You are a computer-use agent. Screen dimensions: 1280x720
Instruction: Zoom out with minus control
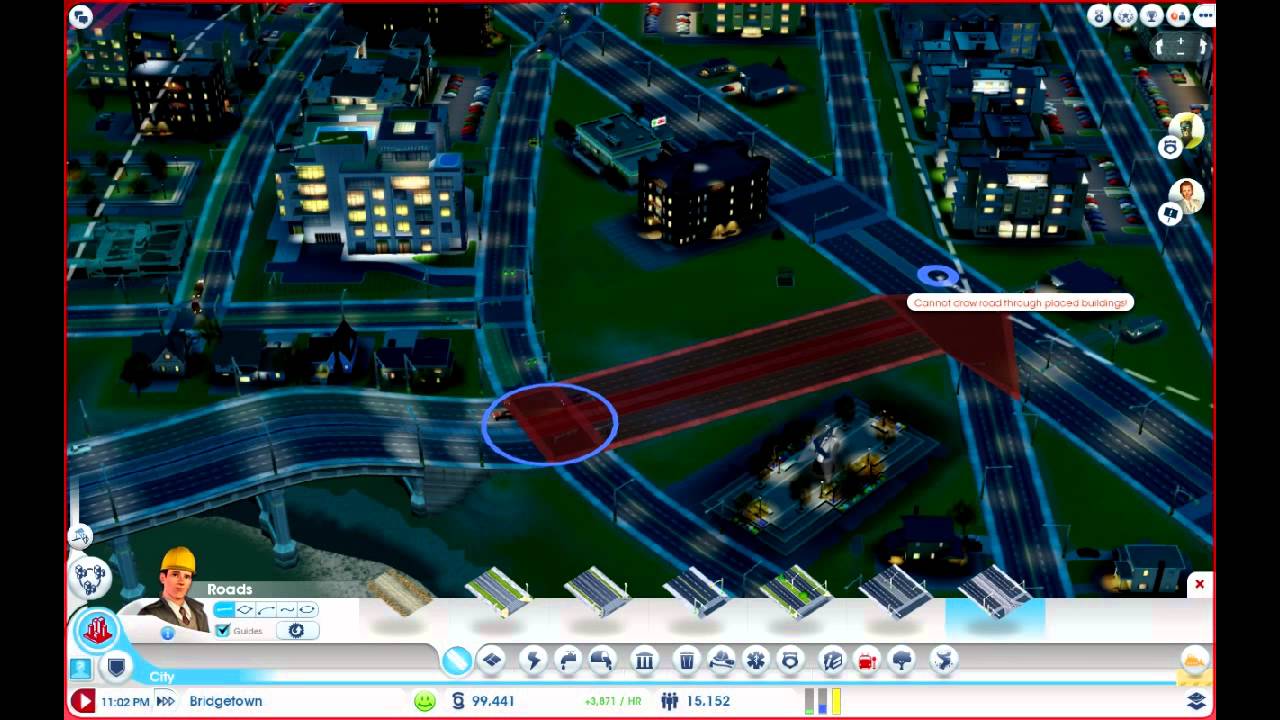tap(1182, 52)
